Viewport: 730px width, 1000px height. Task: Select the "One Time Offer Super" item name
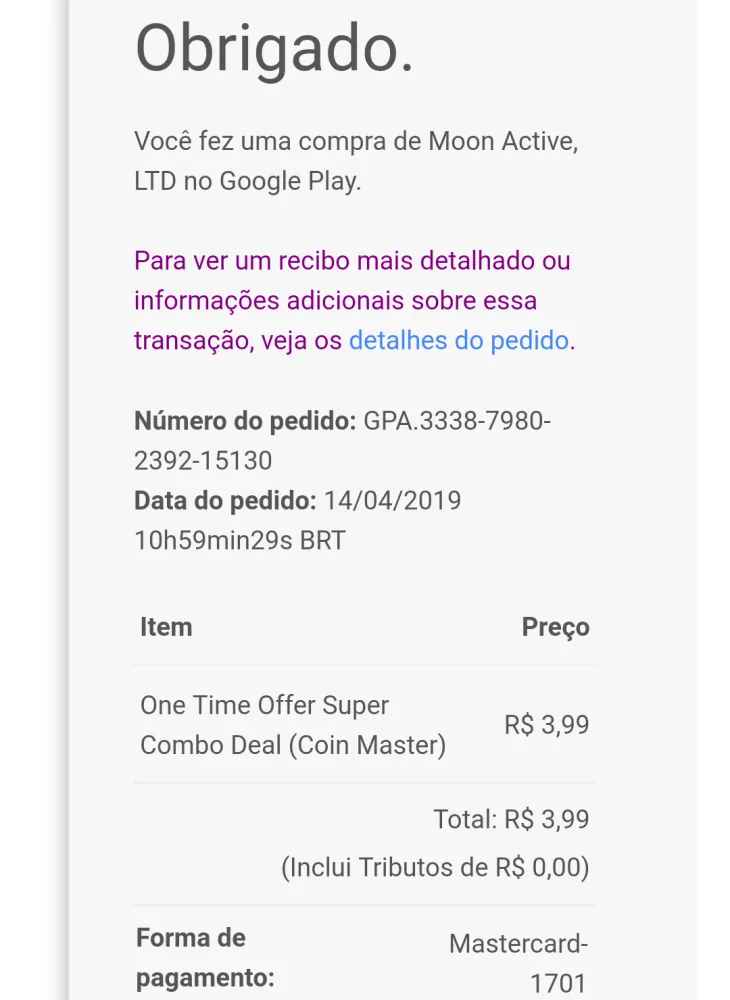tap(264, 705)
